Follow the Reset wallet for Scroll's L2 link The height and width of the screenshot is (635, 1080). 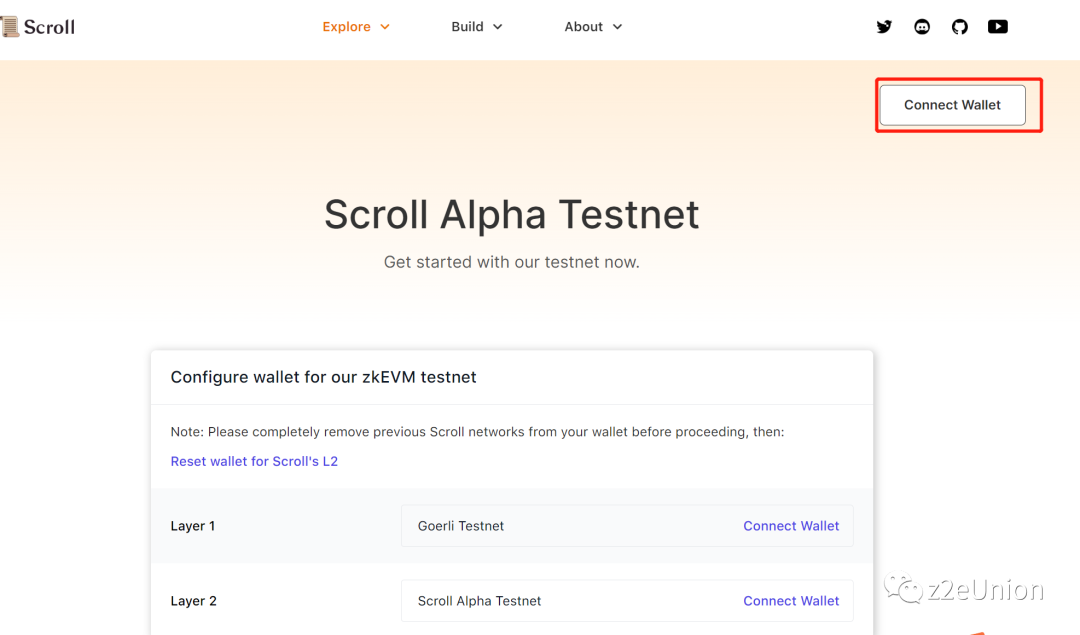pos(254,461)
